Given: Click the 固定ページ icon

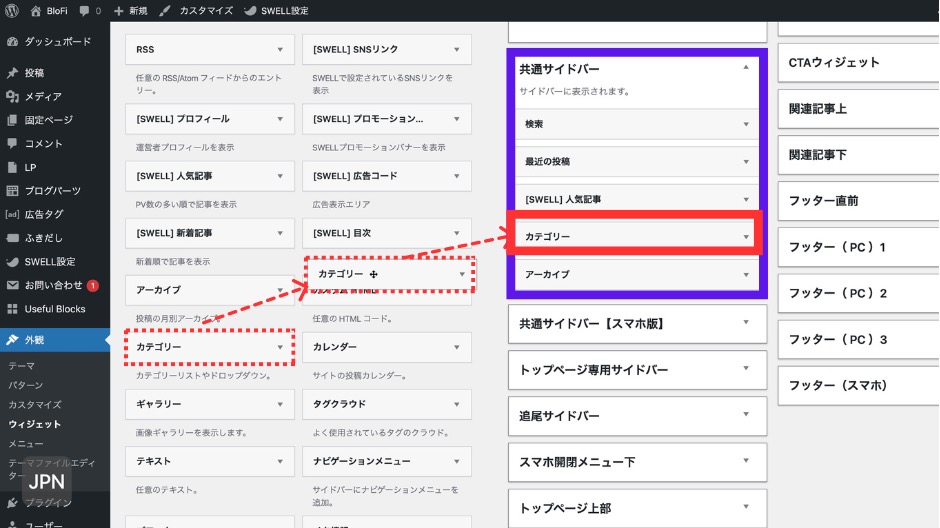Looking at the screenshot, I should 12,120.
